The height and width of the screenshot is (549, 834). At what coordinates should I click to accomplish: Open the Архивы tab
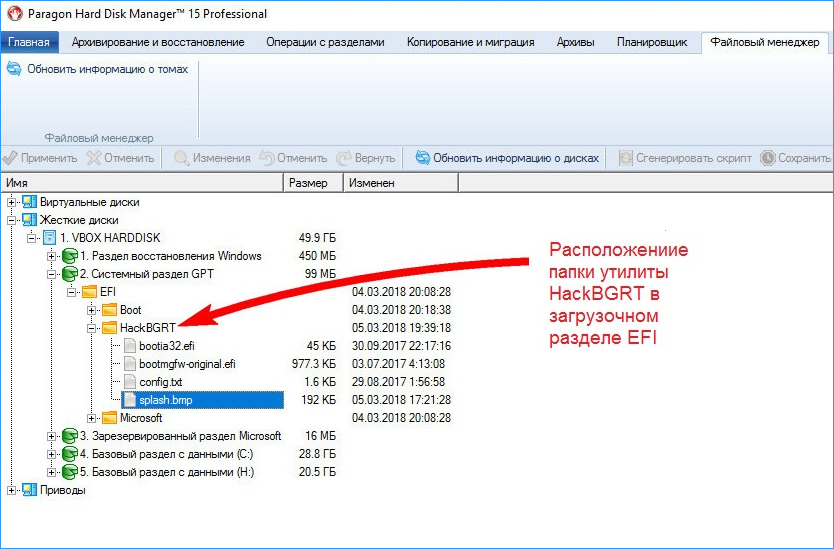coord(576,43)
